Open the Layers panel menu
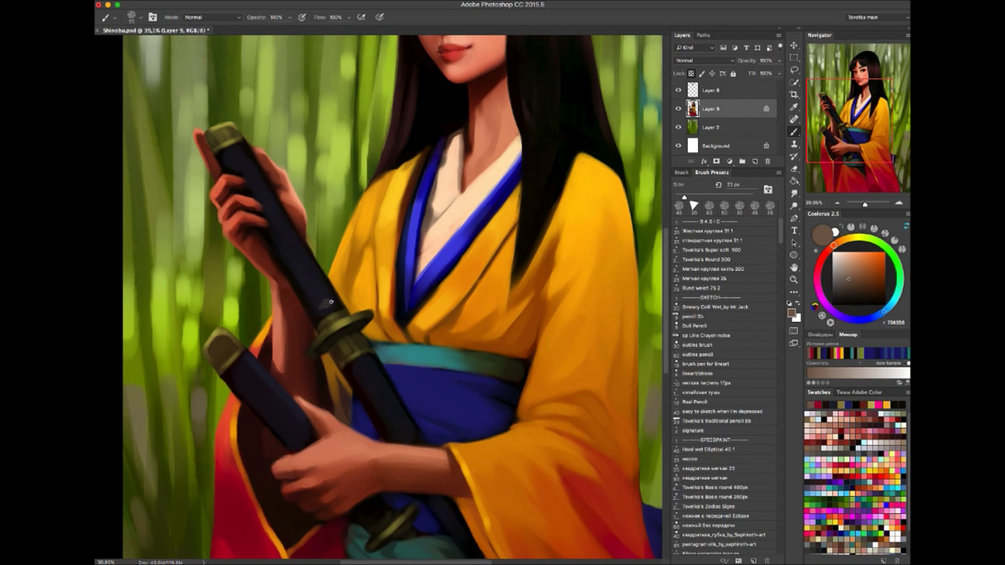 click(779, 35)
